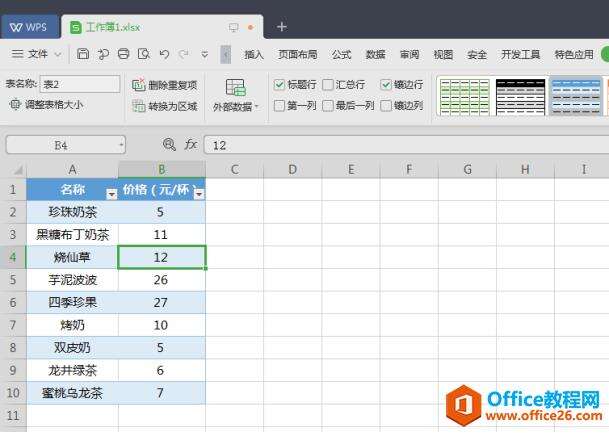The width and height of the screenshot is (609, 433).
Task: Open the 插入 ribbon tab
Action: [x=254, y=54]
